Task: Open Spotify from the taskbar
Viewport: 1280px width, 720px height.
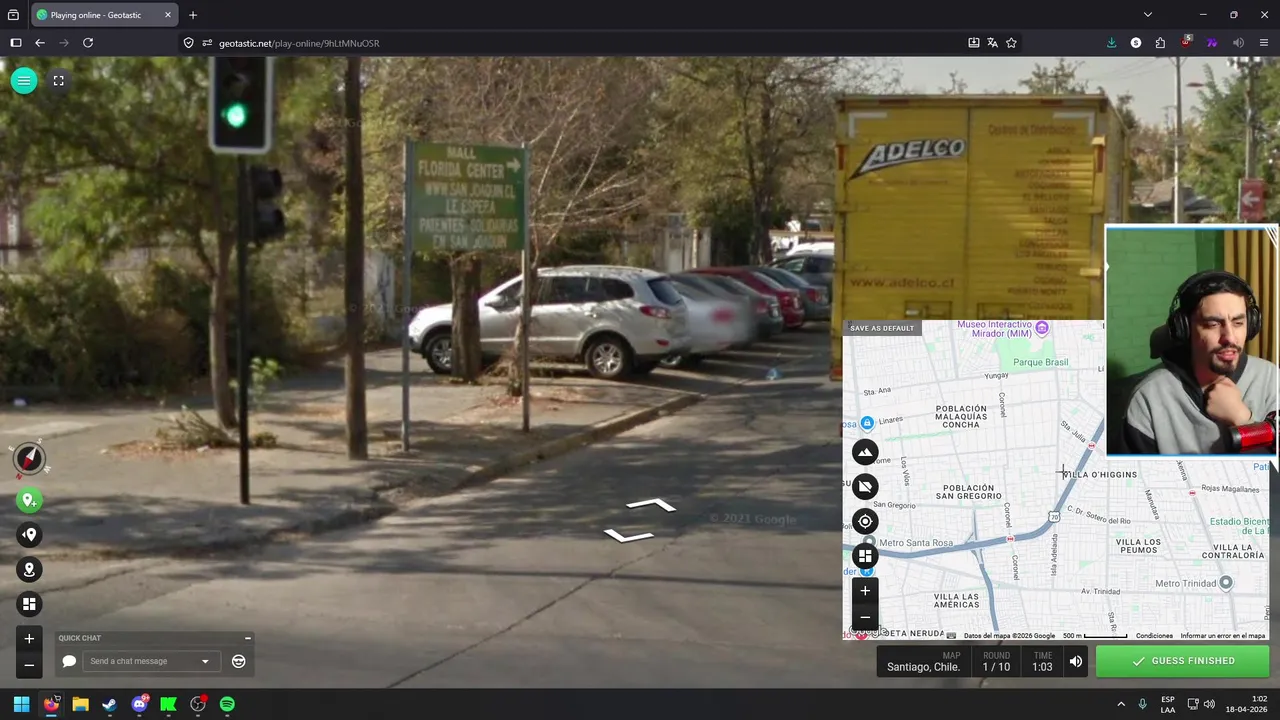Action: click(x=227, y=704)
